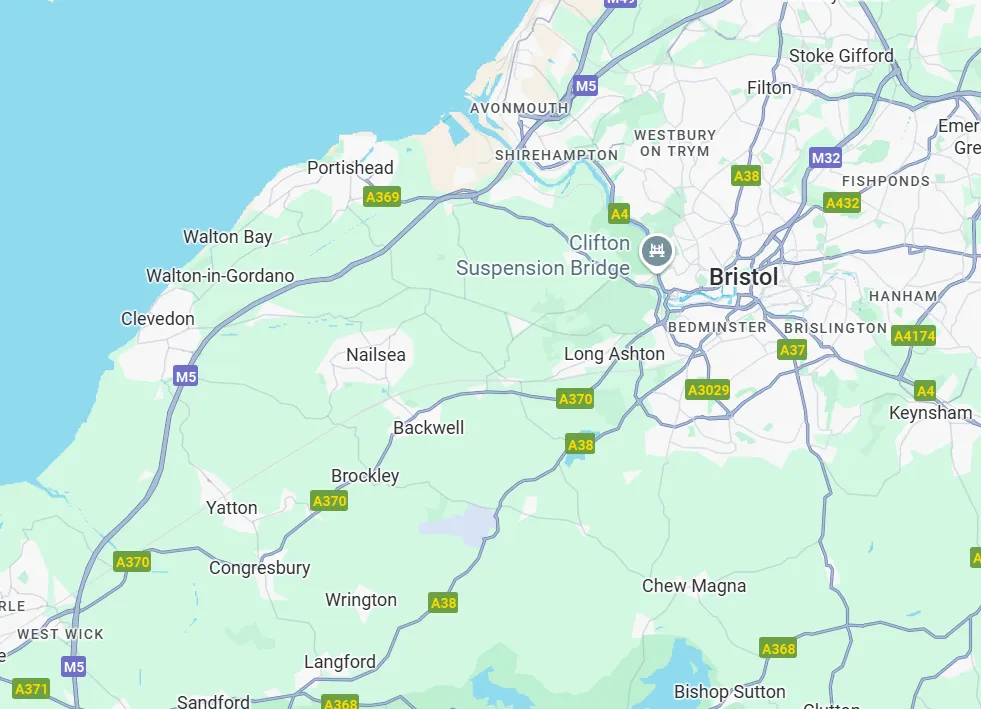Click the A3029 road shield
This screenshot has width=981, height=709.
(708, 390)
